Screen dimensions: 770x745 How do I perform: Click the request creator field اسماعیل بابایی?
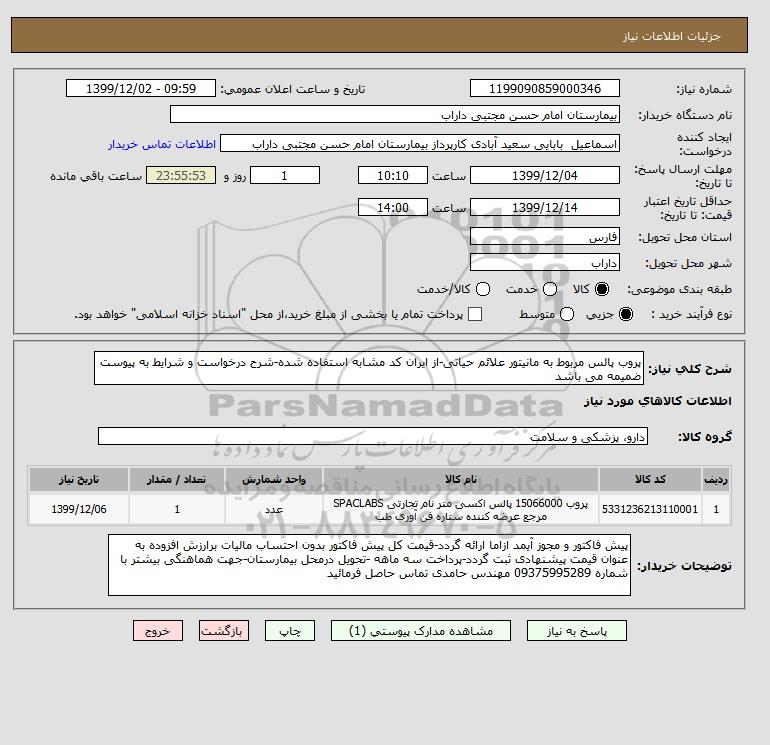coord(420,144)
